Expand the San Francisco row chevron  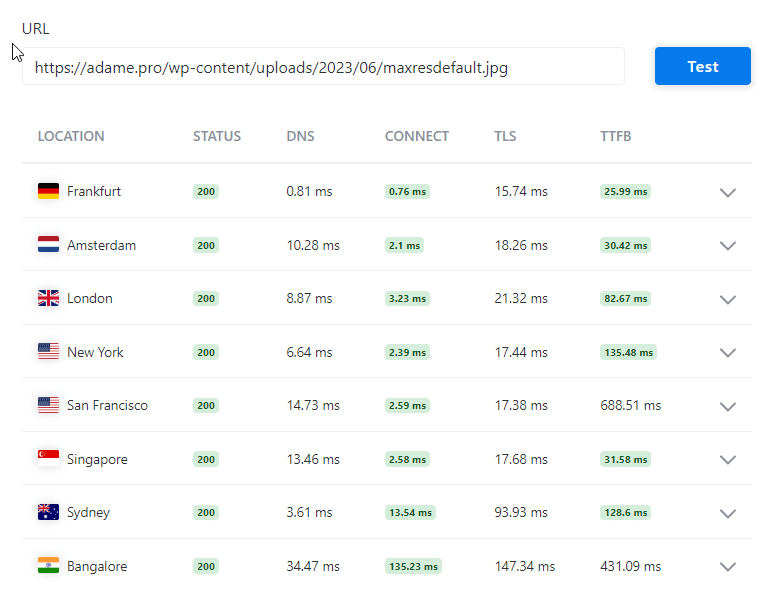[x=728, y=406]
